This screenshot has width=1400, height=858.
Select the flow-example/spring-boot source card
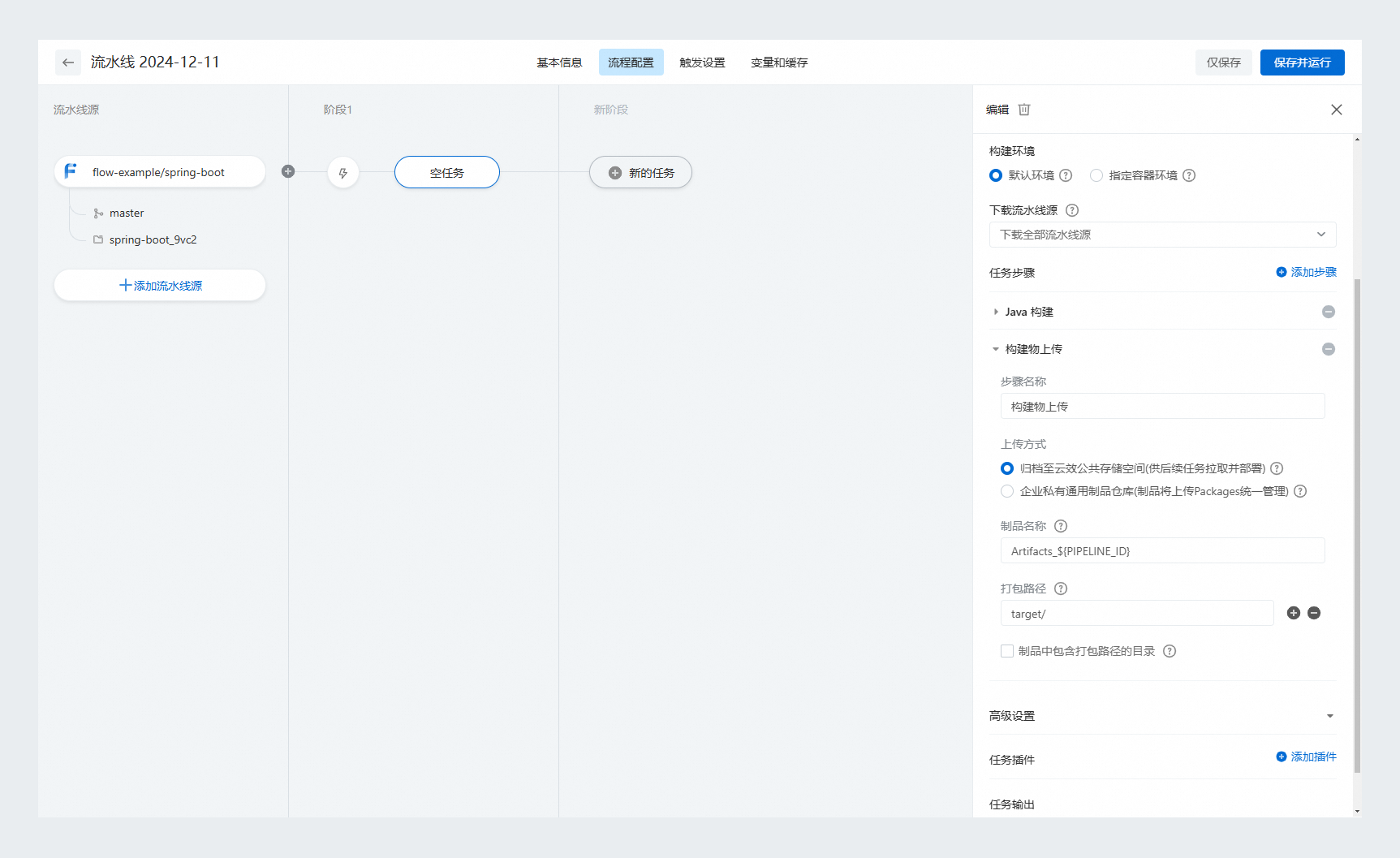tap(160, 171)
